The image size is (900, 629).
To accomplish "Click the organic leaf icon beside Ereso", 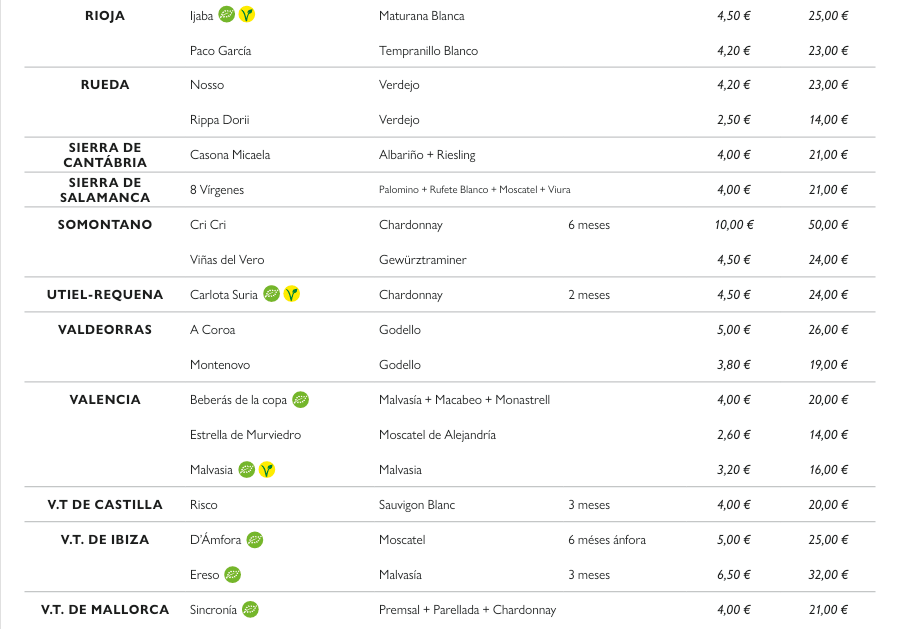I will tap(232, 574).
